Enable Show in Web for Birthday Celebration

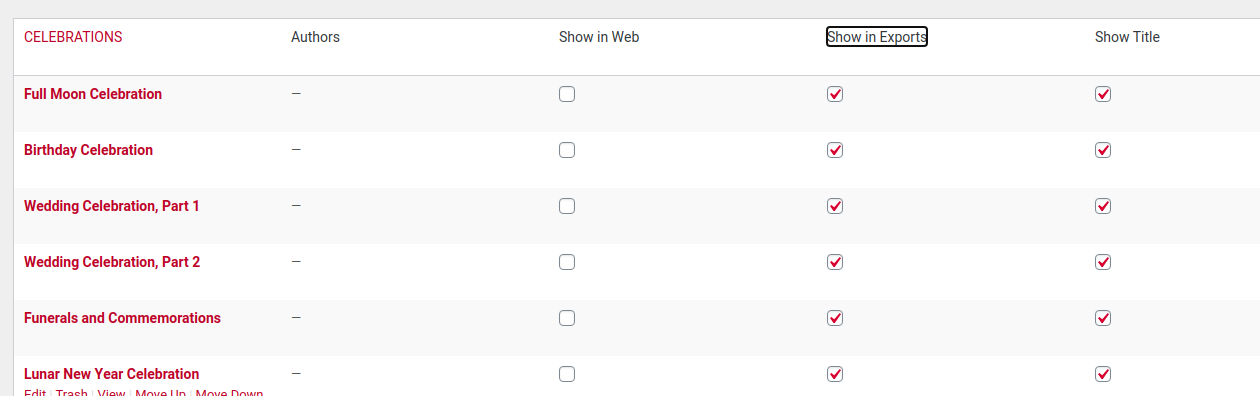[567, 150]
